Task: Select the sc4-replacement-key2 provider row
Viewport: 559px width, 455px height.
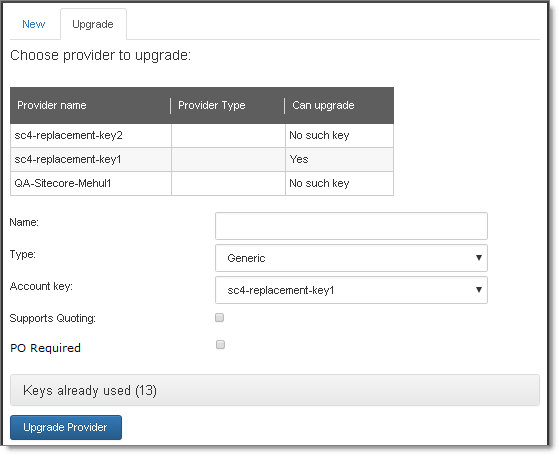Action: 202,136
